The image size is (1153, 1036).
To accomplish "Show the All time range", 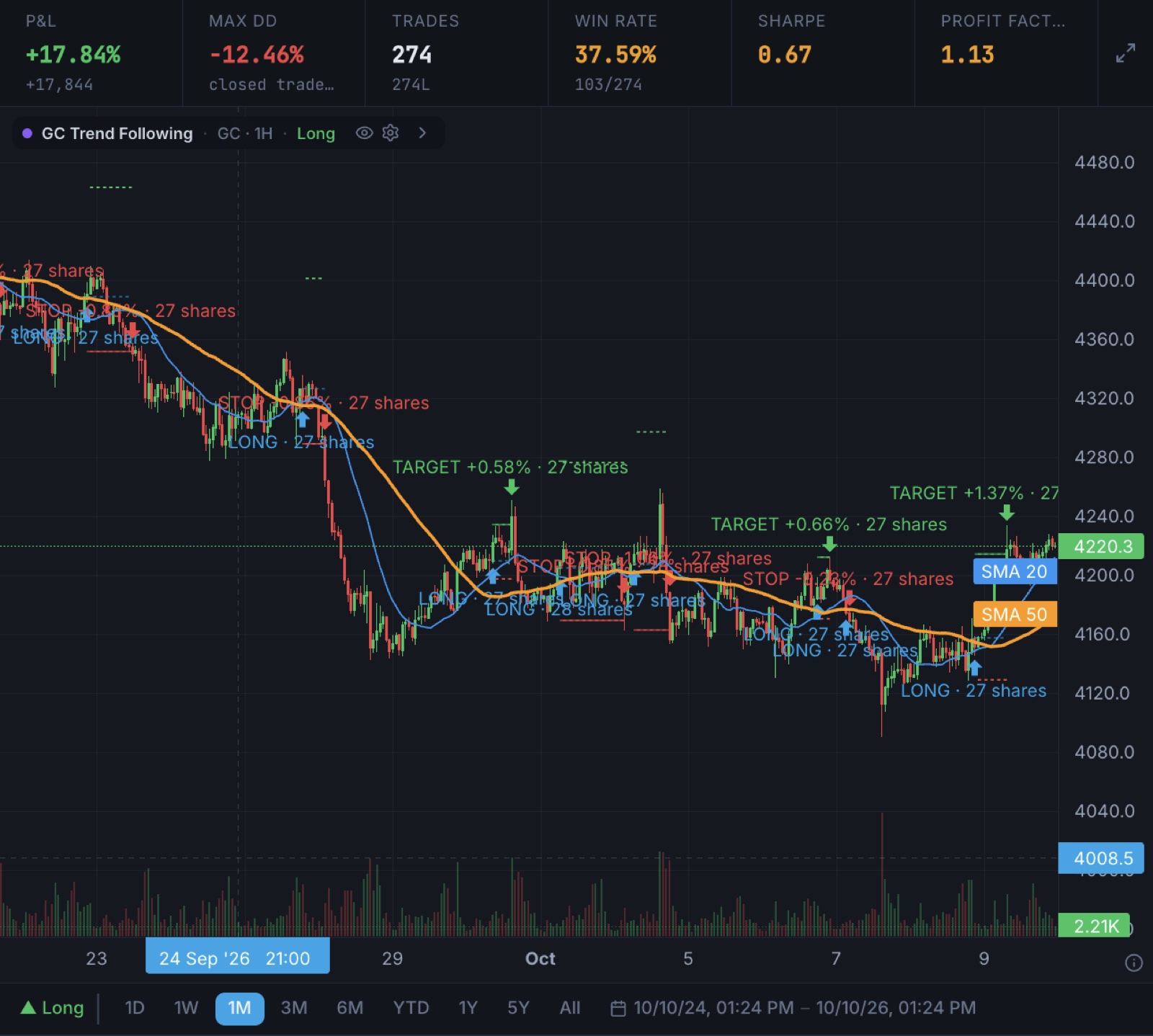I will [569, 1007].
